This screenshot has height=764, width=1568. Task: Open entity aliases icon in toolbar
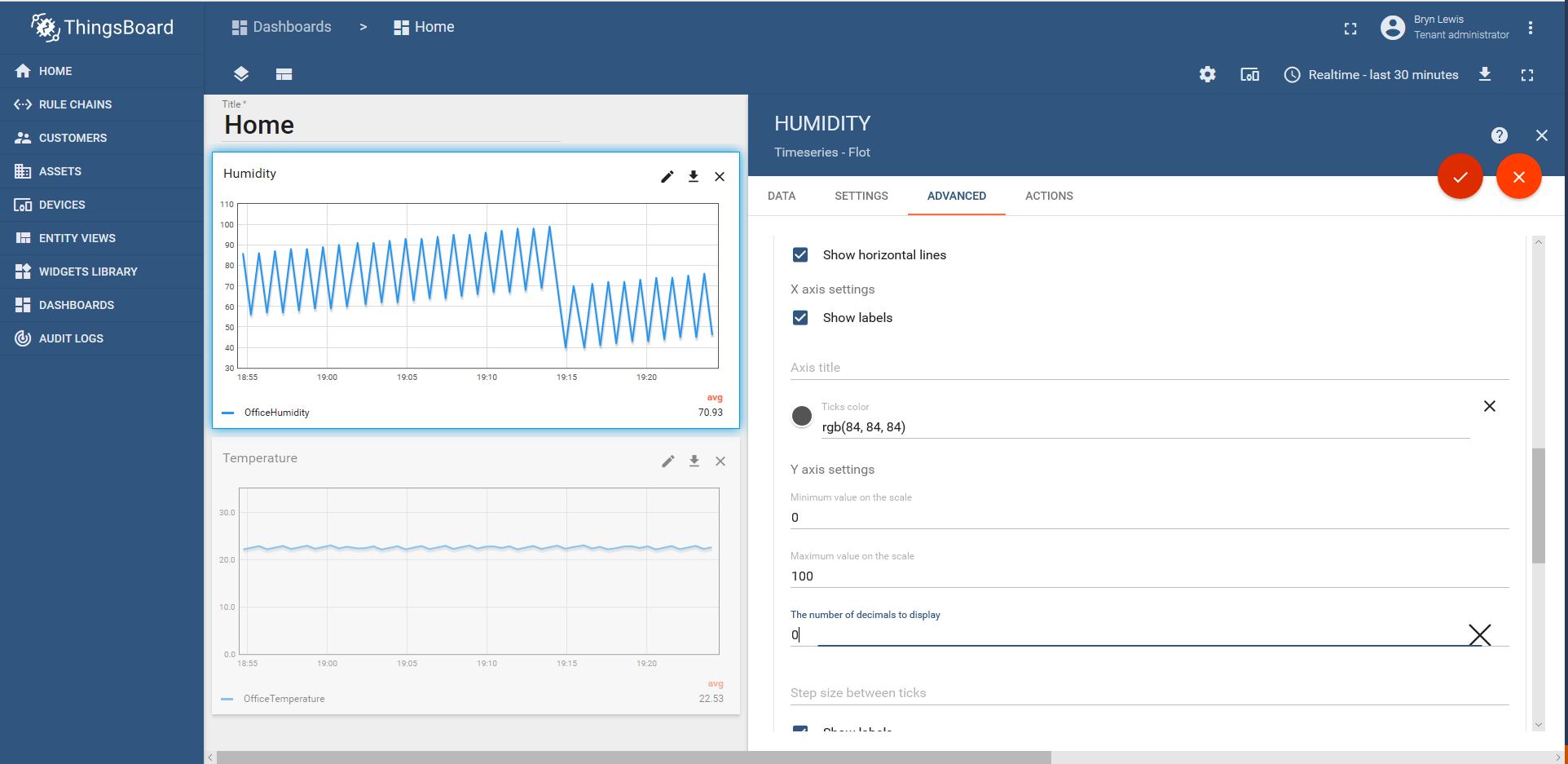pos(1250,74)
